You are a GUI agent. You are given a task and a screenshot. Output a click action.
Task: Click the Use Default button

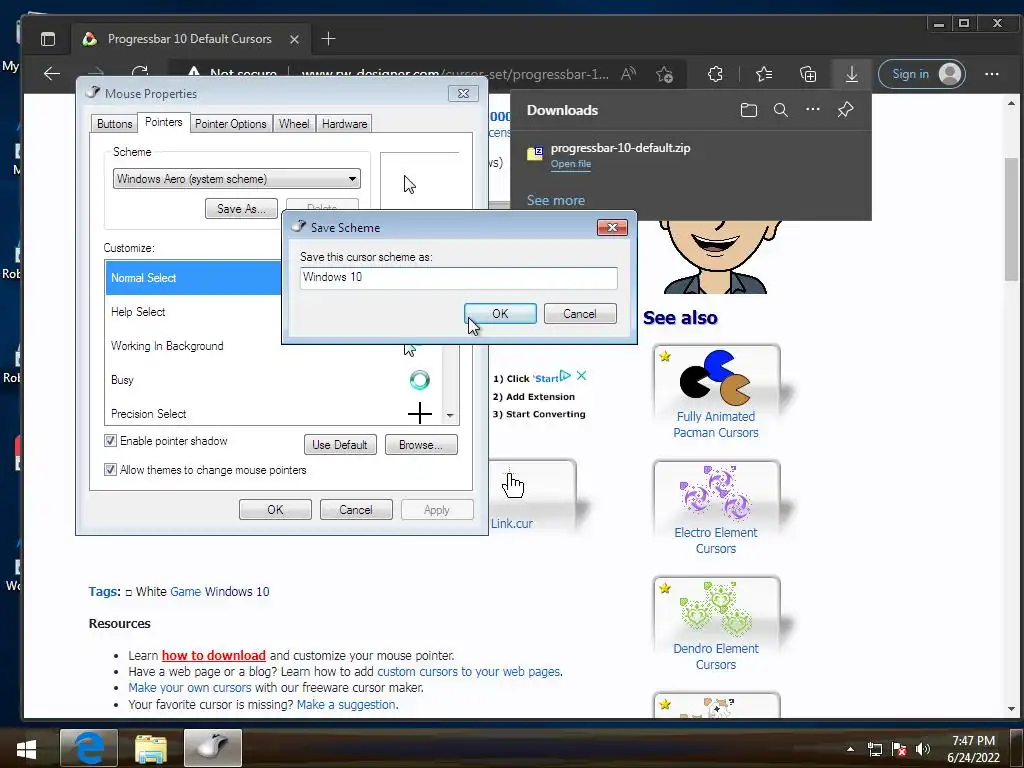[x=340, y=445]
